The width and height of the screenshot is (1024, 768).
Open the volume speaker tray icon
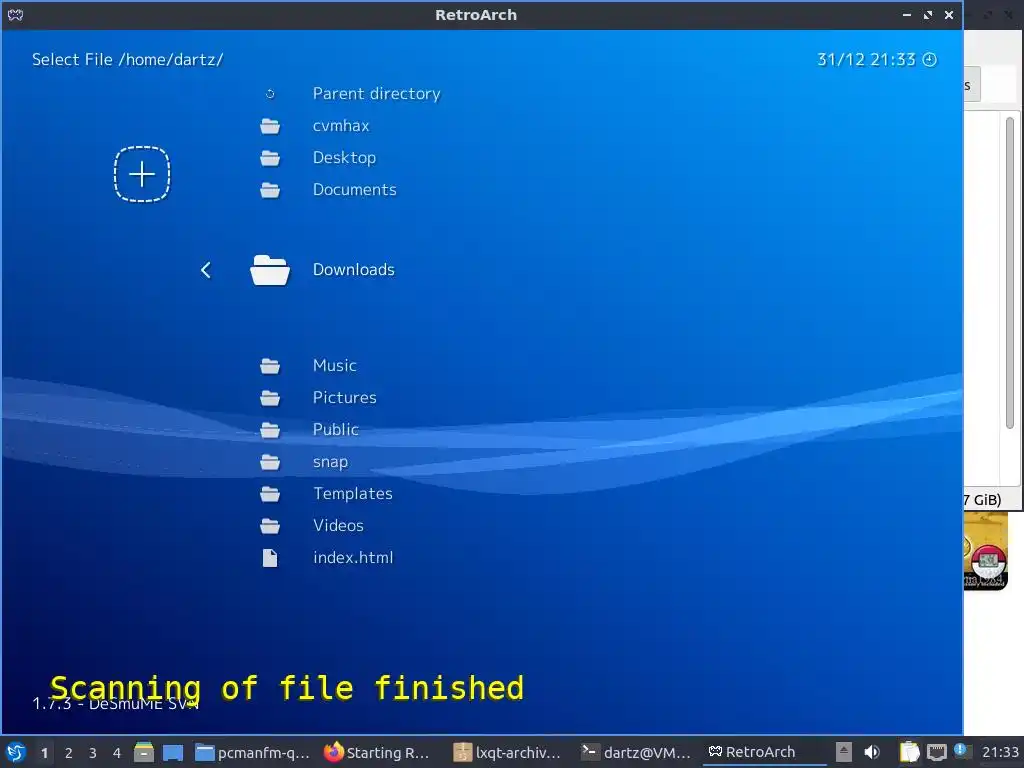coord(871,752)
